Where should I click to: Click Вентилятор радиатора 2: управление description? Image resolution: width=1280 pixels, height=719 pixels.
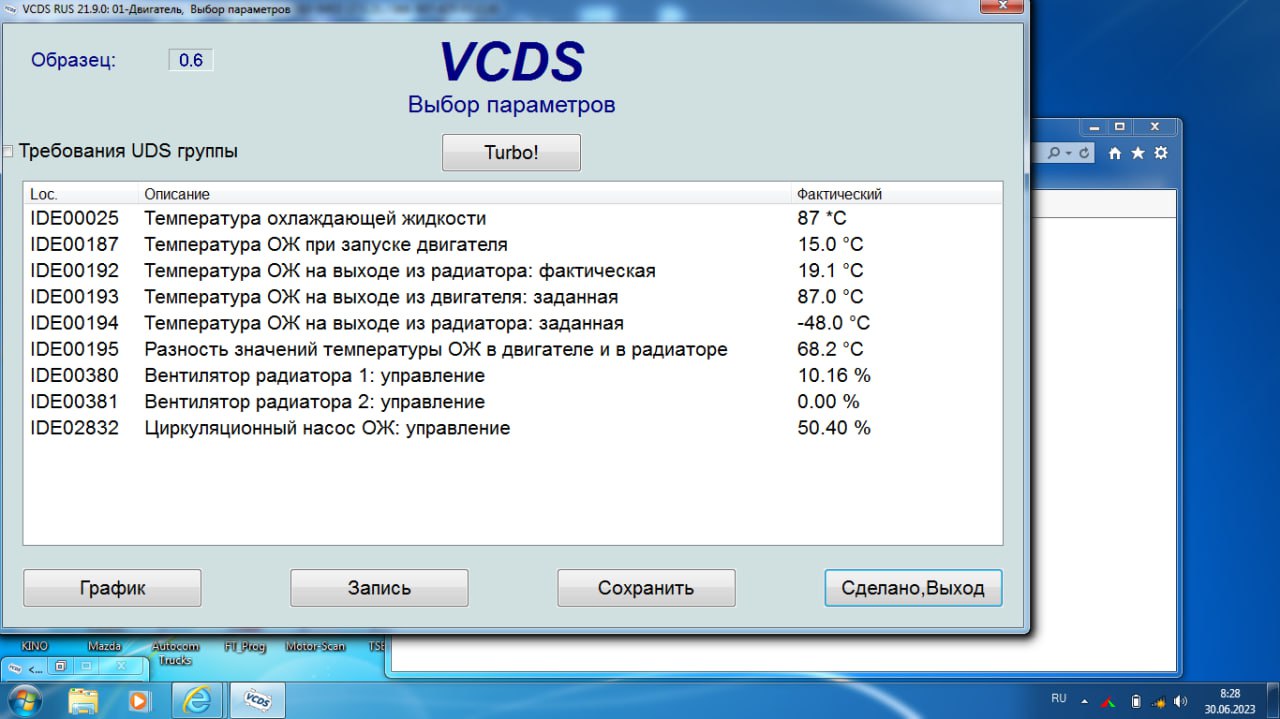coord(314,401)
